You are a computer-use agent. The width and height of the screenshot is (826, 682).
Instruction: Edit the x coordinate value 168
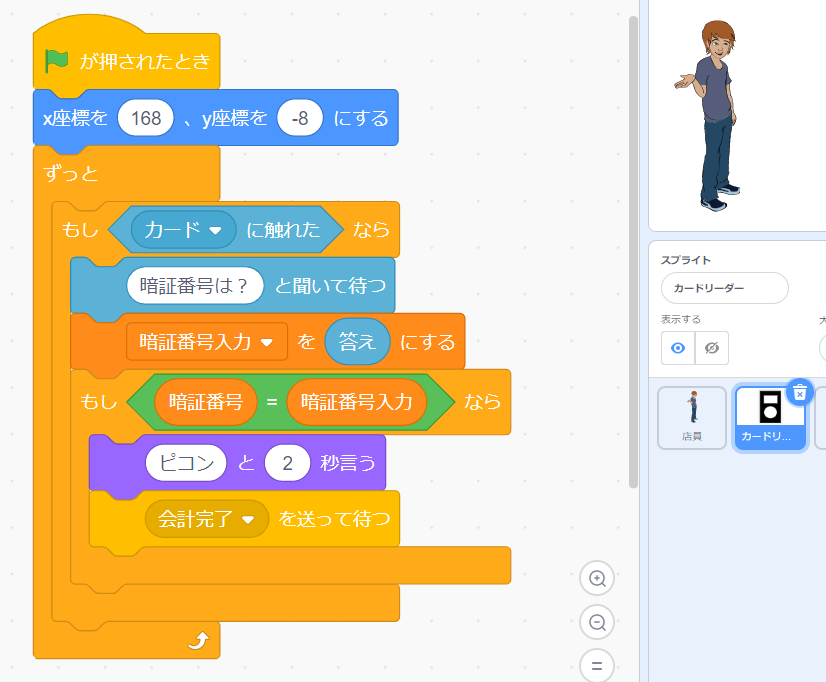pyautogui.click(x=146, y=118)
